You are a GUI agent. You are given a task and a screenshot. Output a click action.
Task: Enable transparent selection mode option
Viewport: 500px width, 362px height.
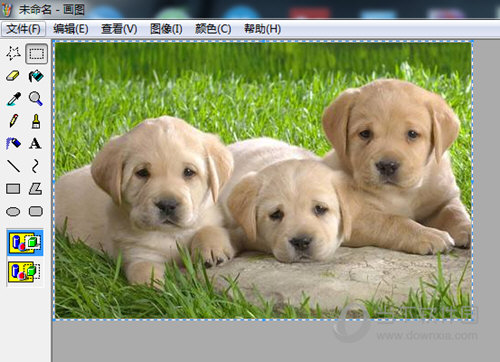[25, 272]
